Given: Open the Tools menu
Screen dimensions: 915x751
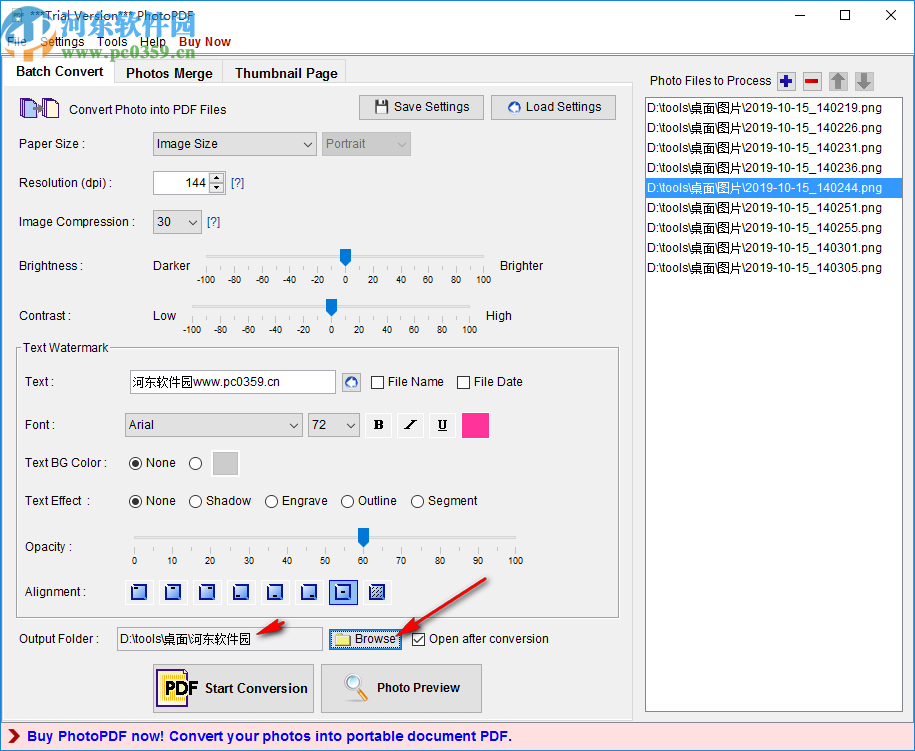Looking at the screenshot, I should (112, 41).
